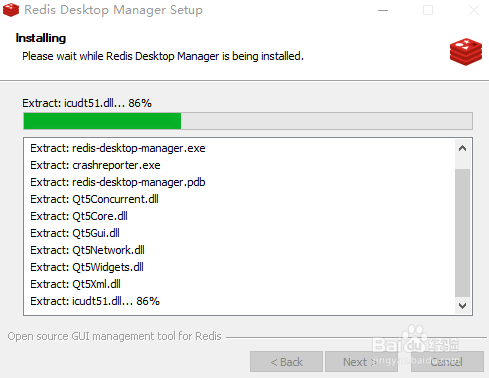
Task: Click the scroll-down arrow in the log list
Action: point(462,305)
